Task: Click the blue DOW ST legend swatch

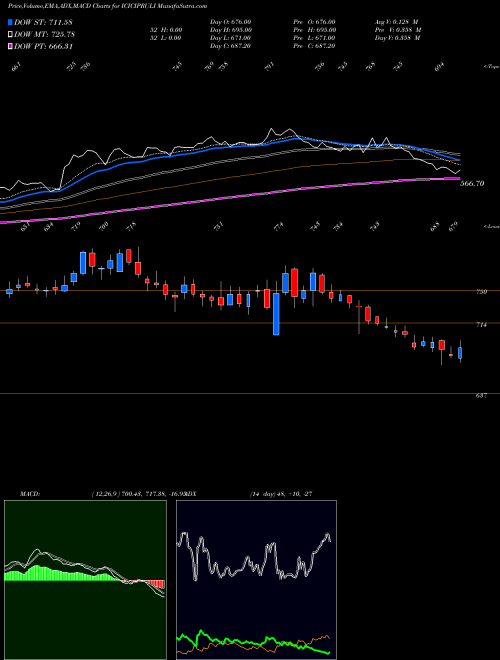Action: tap(11, 22)
